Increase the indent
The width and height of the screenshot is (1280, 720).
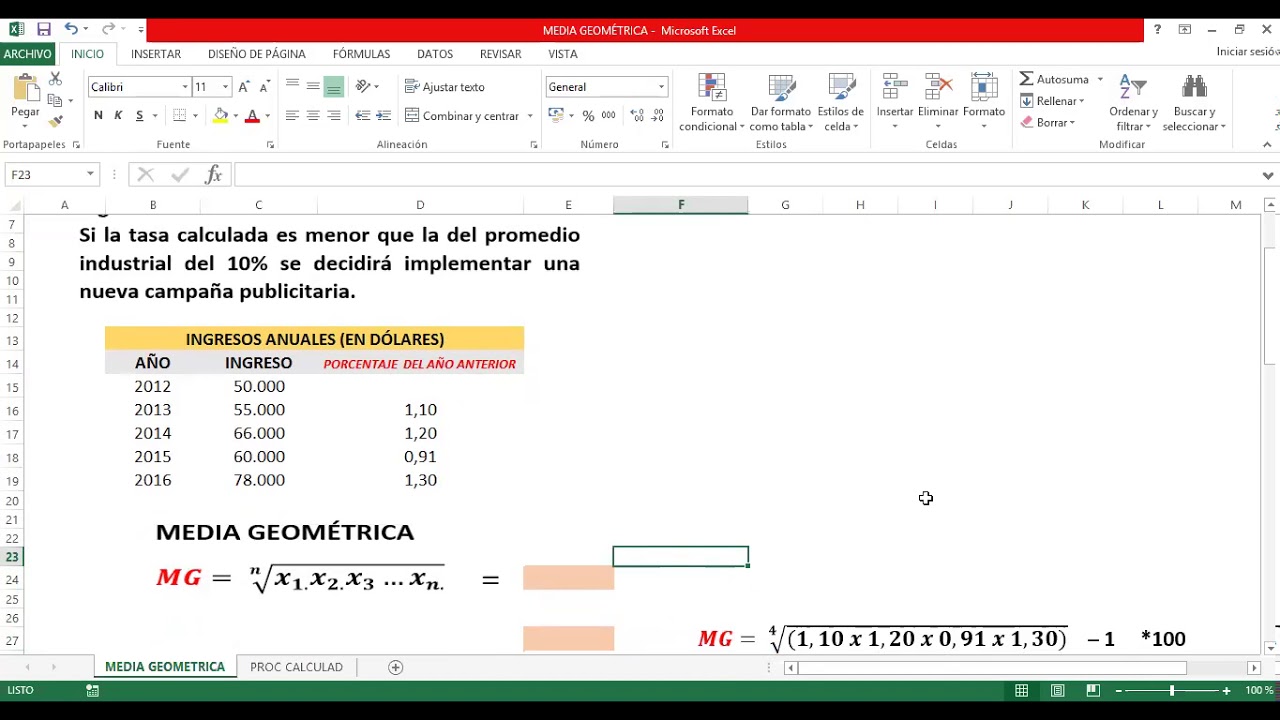(x=384, y=116)
